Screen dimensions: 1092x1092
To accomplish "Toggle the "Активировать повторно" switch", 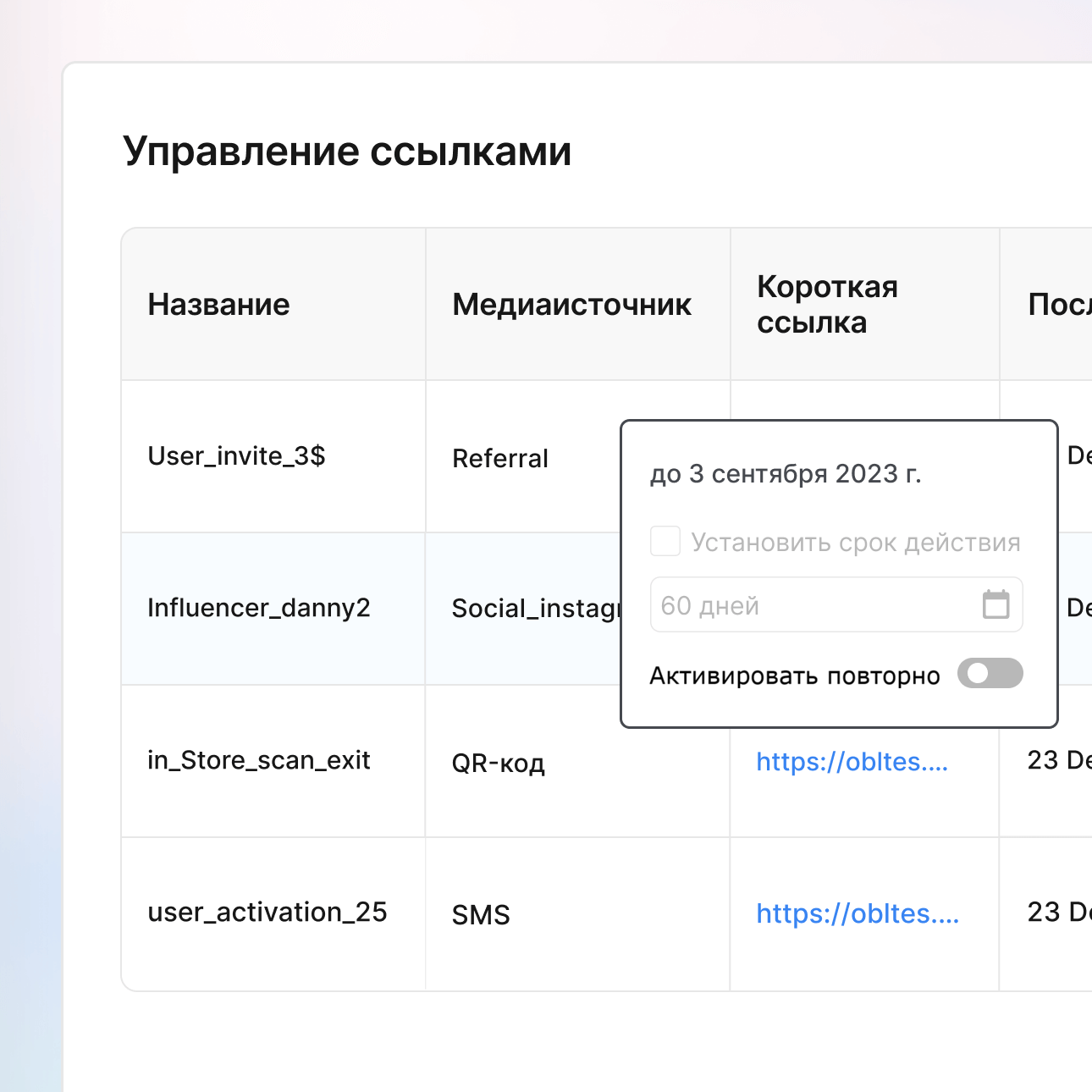I will tap(990, 674).
